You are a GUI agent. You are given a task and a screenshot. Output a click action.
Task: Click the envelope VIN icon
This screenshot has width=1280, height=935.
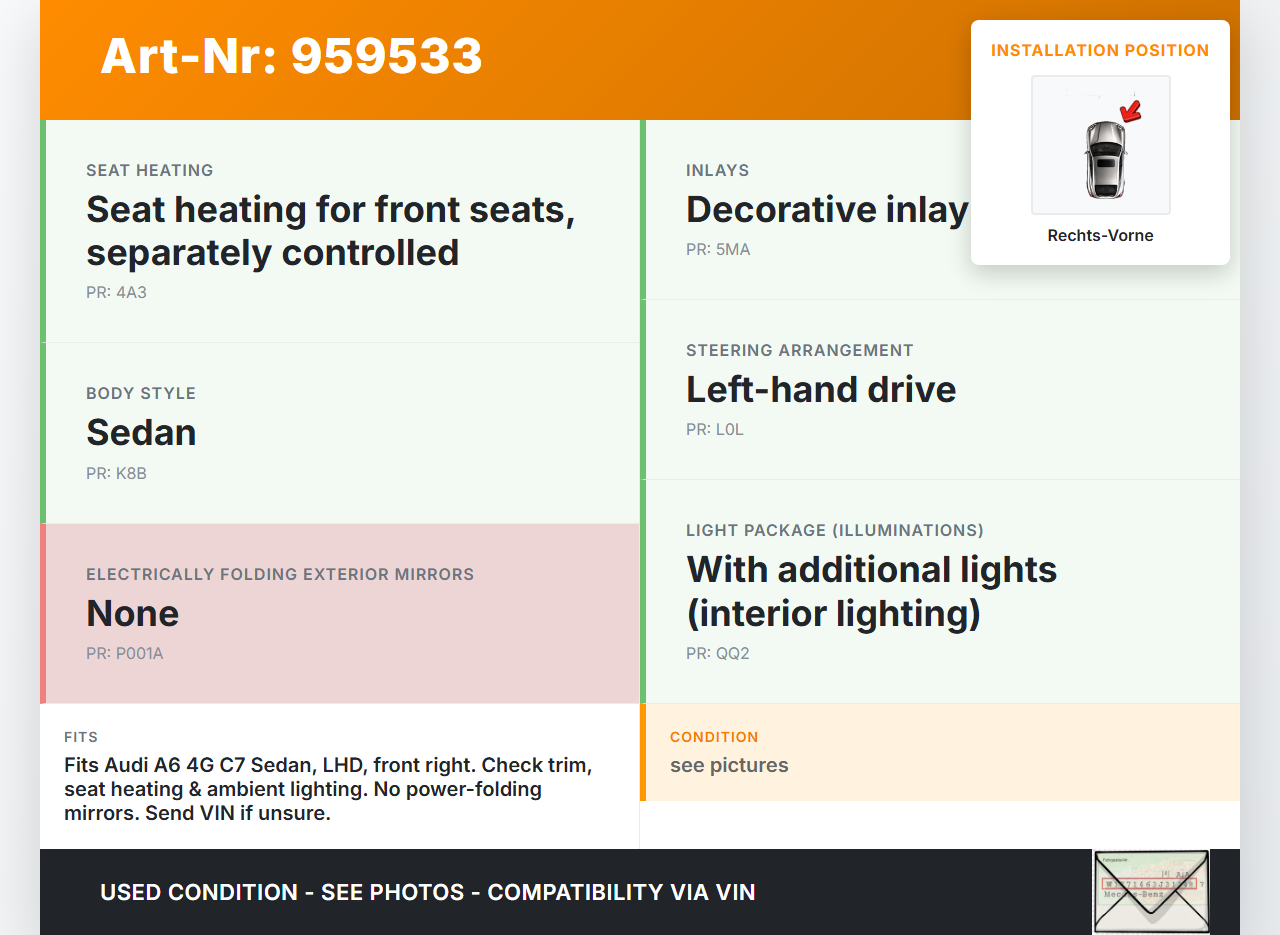tap(1151, 890)
